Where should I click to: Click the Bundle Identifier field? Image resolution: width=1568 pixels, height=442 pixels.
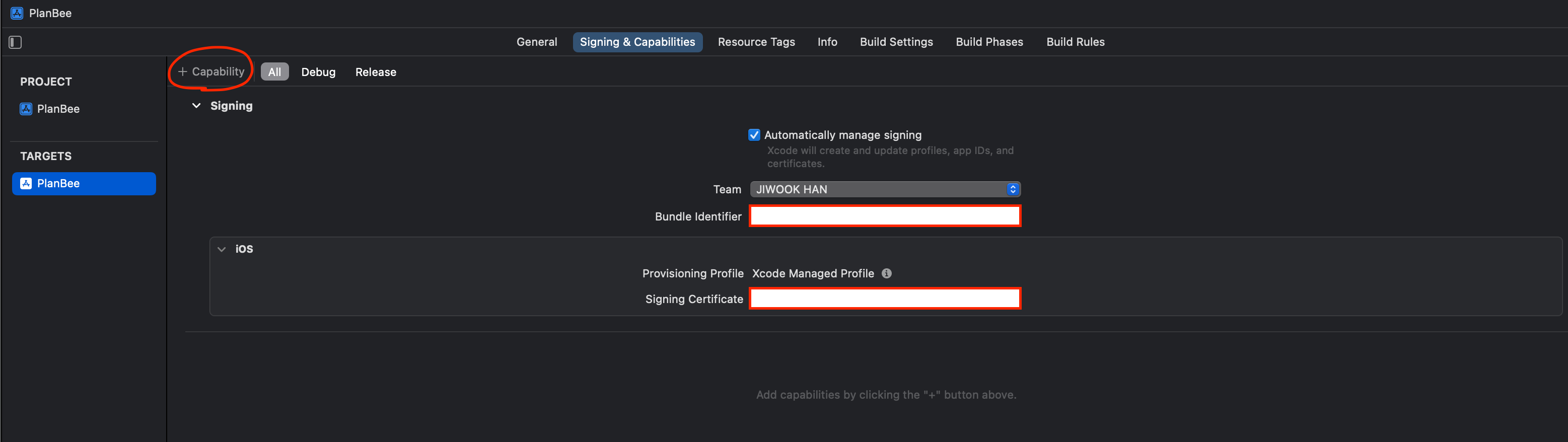pyautogui.click(x=885, y=216)
